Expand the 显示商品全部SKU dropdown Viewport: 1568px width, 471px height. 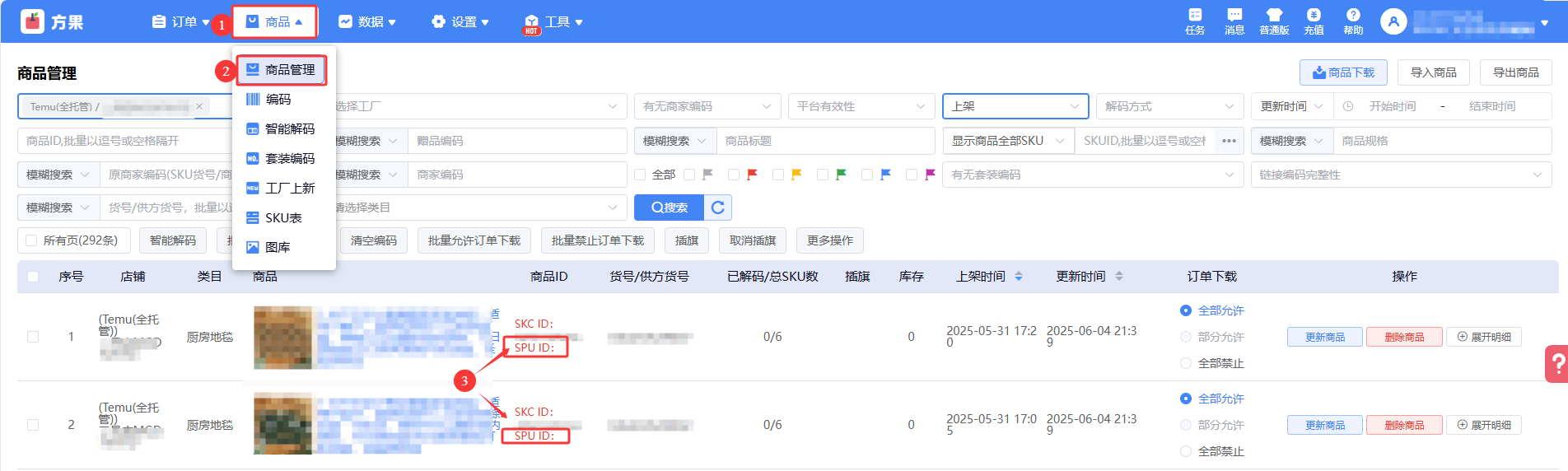(1008, 141)
